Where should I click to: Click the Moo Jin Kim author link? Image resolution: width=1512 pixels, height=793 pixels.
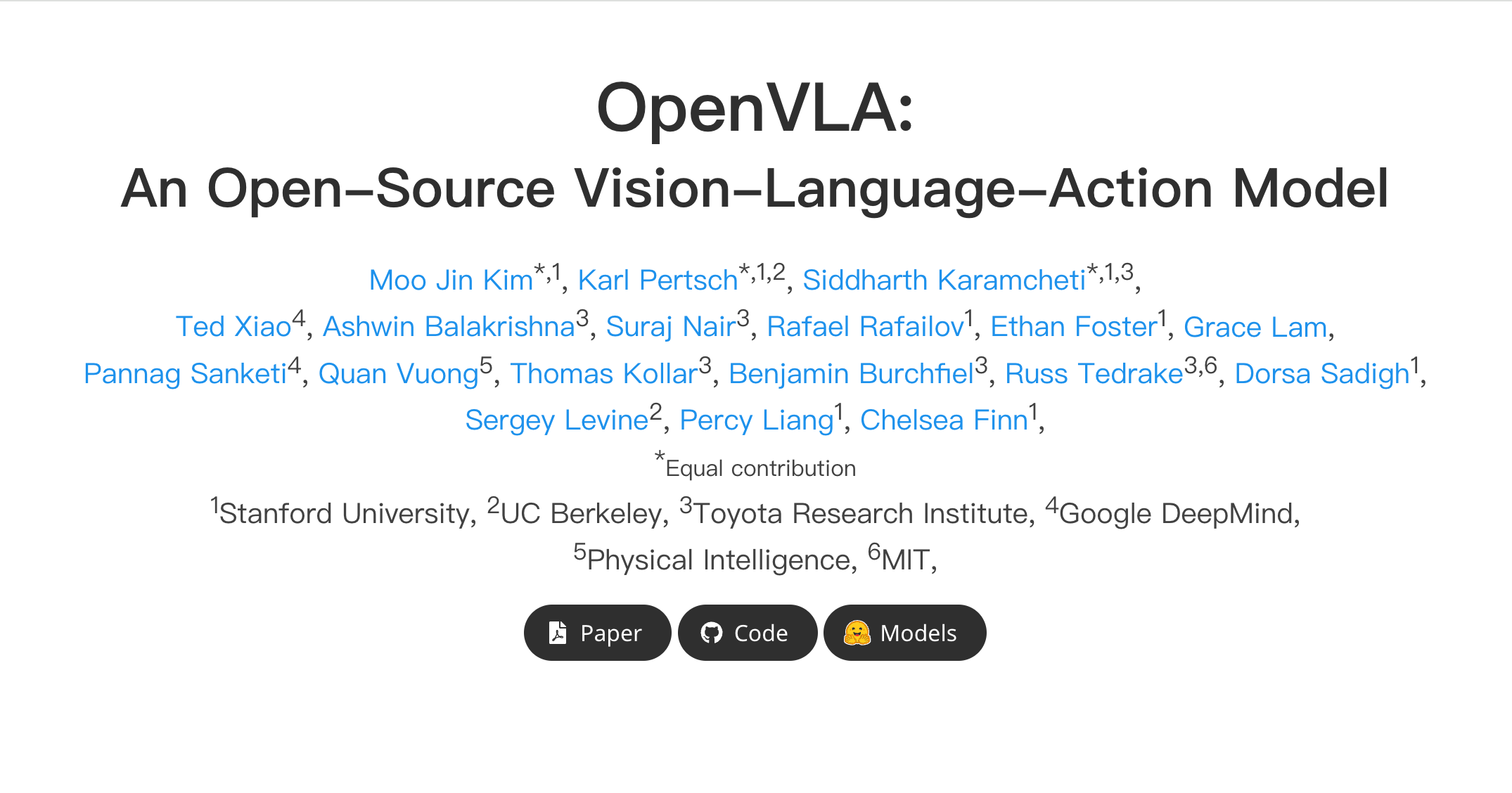point(450,280)
